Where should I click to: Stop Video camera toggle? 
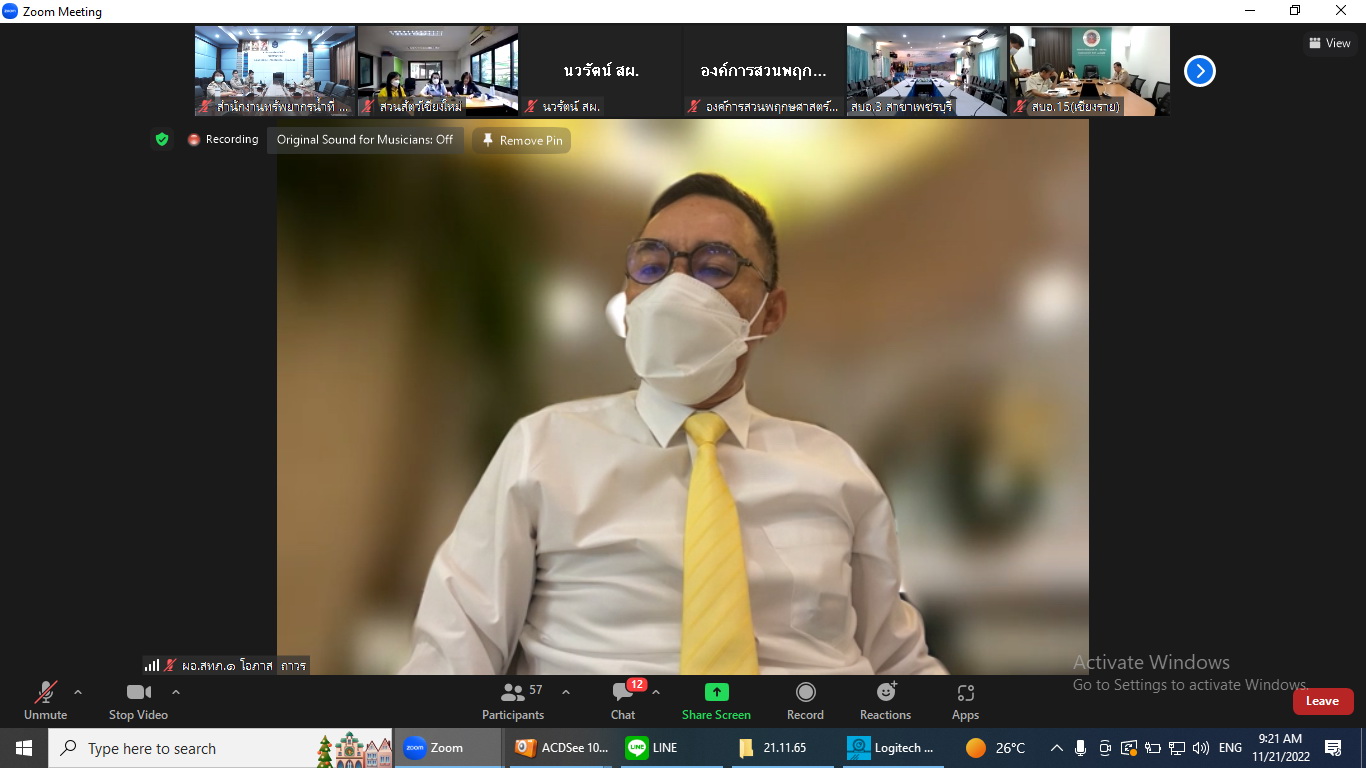click(x=138, y=701)
